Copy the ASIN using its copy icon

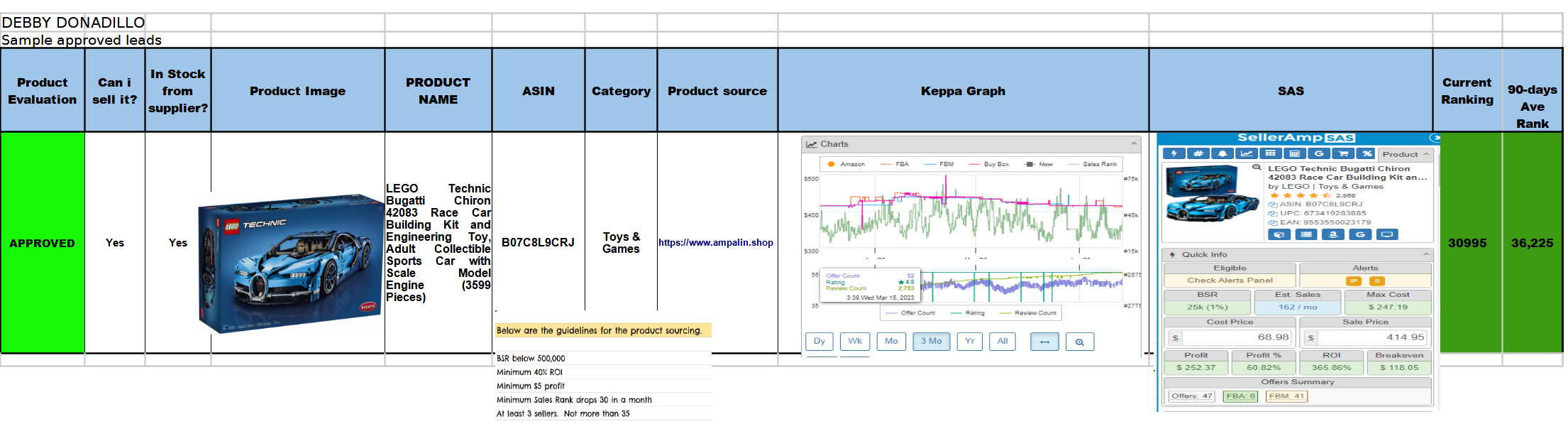[1273, 205]
